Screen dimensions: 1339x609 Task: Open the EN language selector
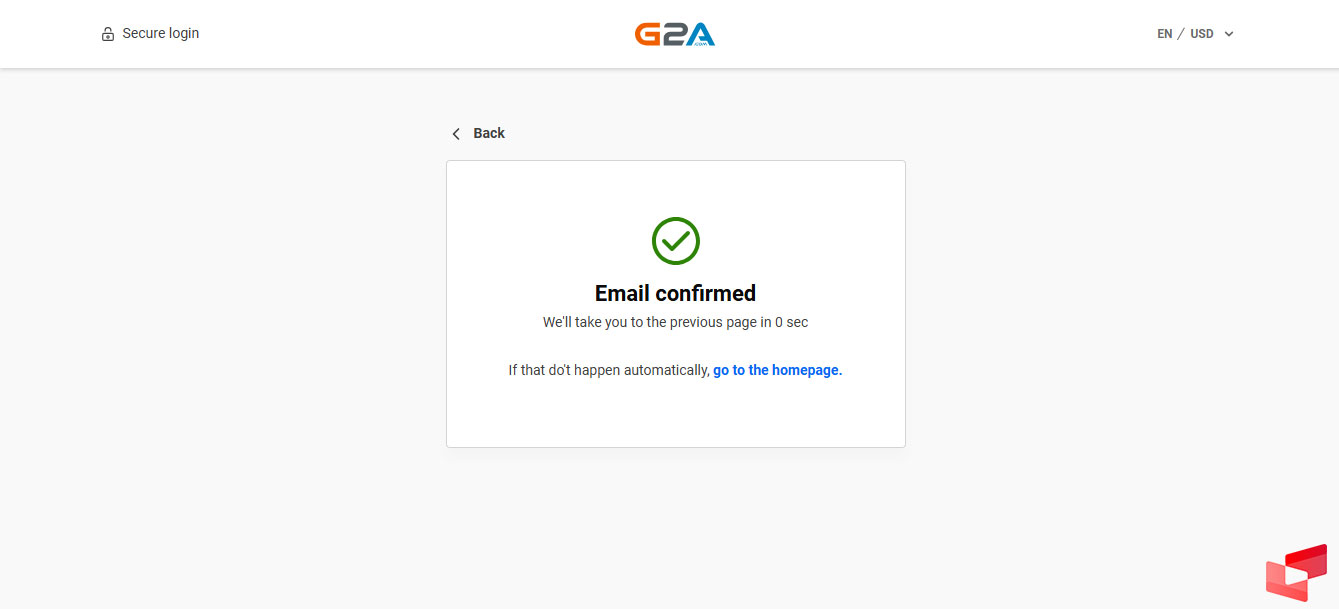point(1165,34)
